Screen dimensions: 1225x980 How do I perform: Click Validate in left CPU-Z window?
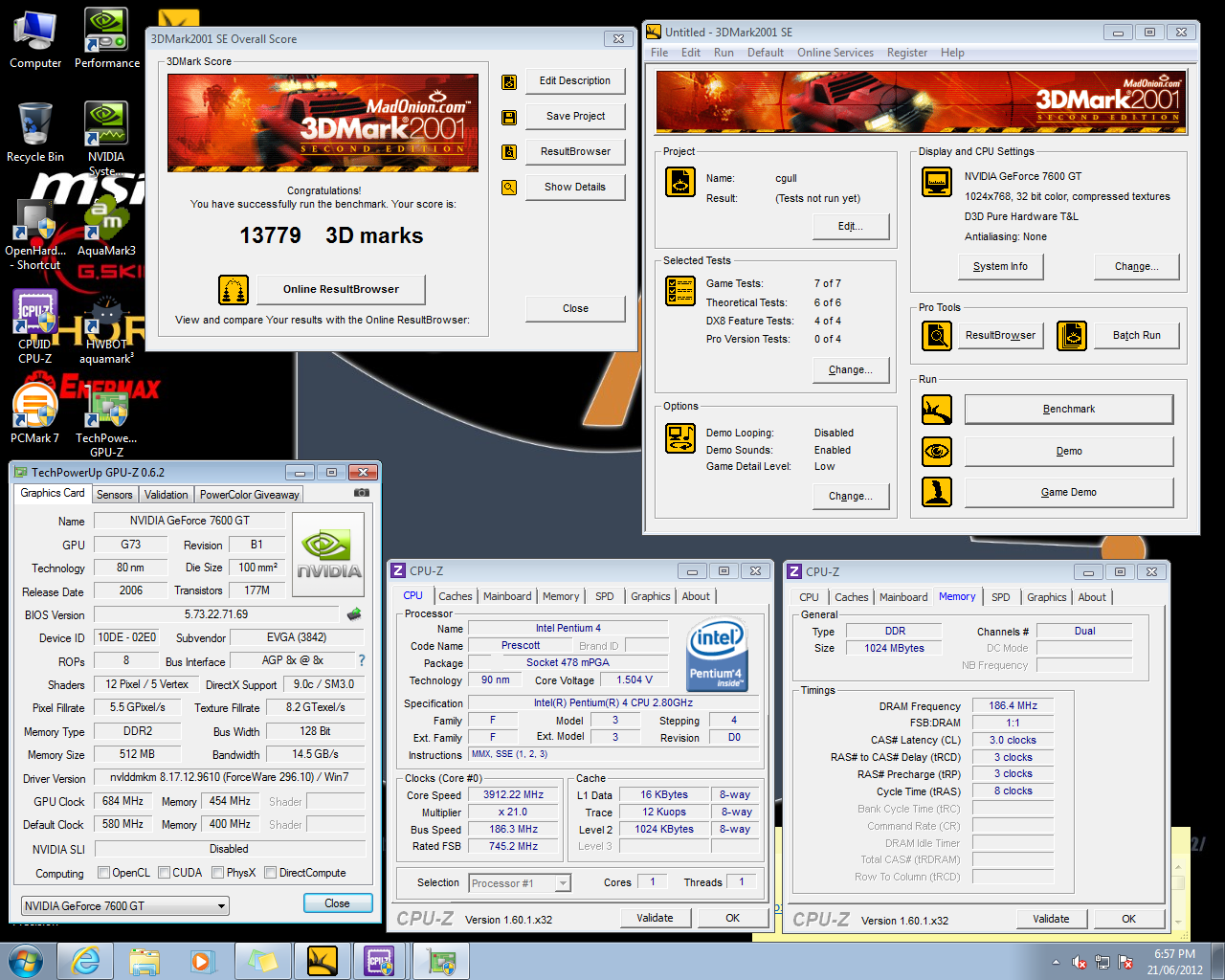click(x=655, y=918)
